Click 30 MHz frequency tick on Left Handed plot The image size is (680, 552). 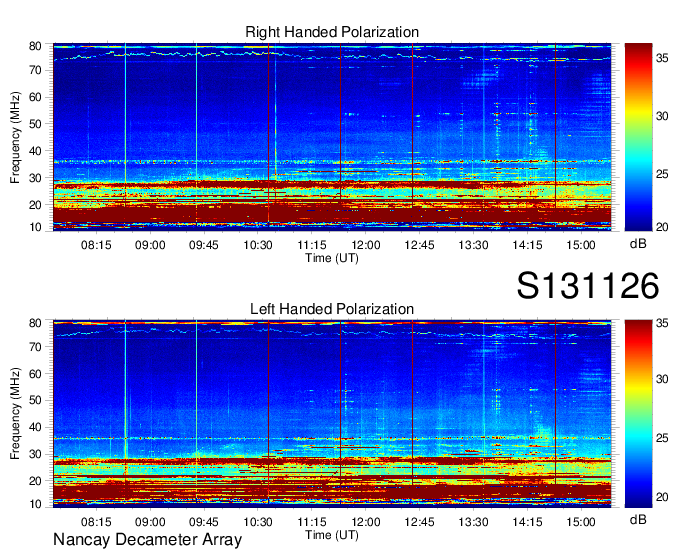[35, 454]
